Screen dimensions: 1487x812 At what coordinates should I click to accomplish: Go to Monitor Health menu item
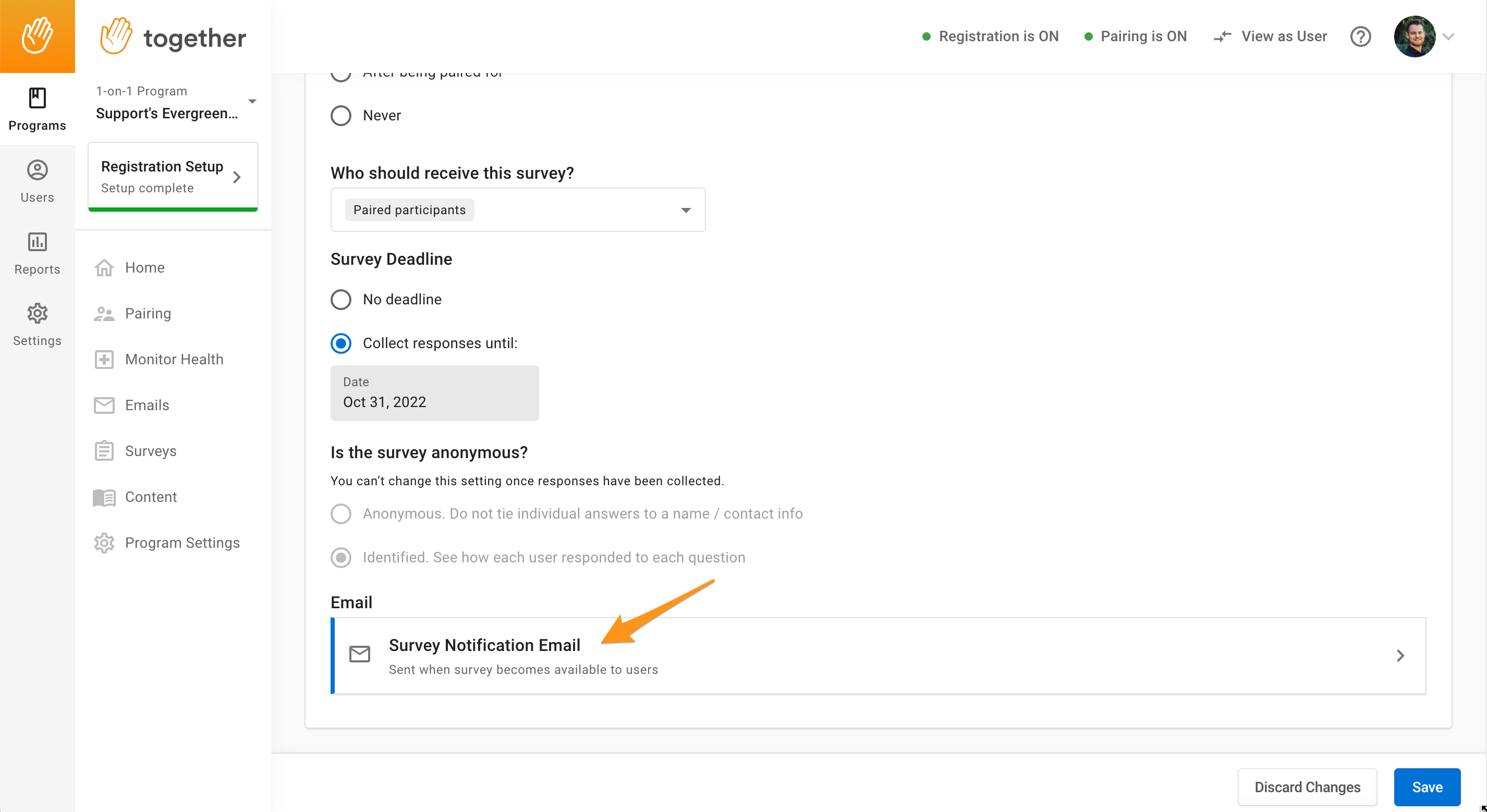coord(174,360)
